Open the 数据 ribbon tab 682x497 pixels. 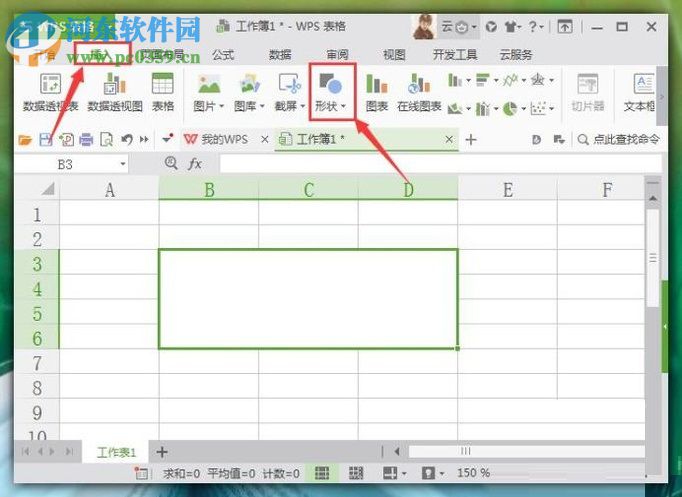point(280,55)
